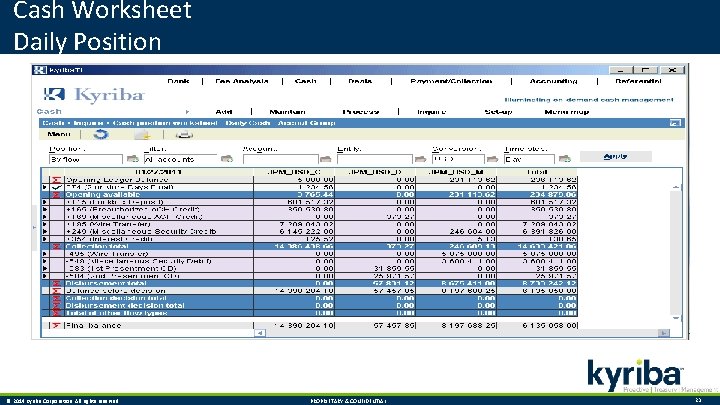Click the JPM_USD_D column header

click(375, 172)
